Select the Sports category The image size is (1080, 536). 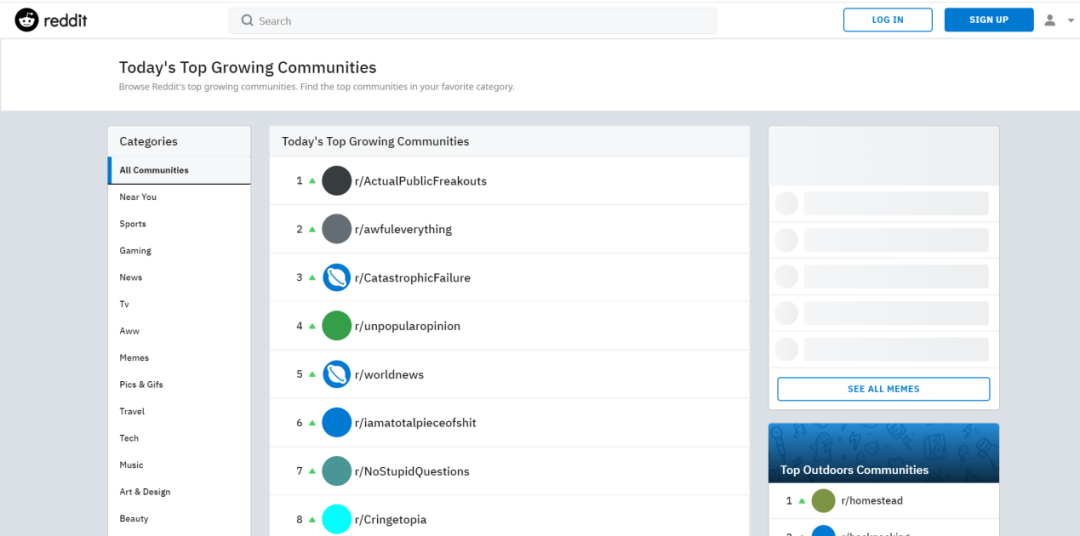[x=133, y=224]
